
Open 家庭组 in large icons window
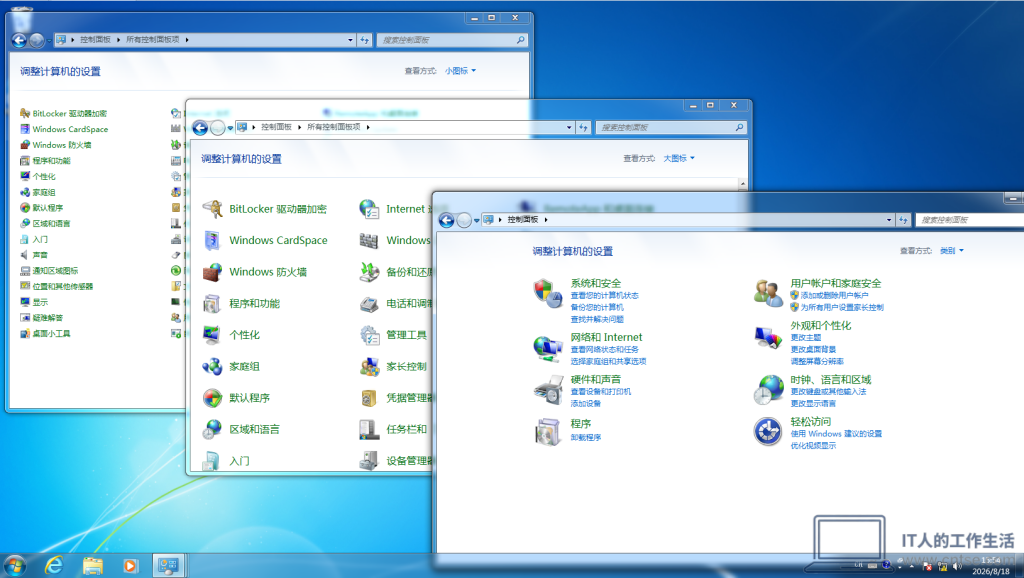(x=231, y=366)
